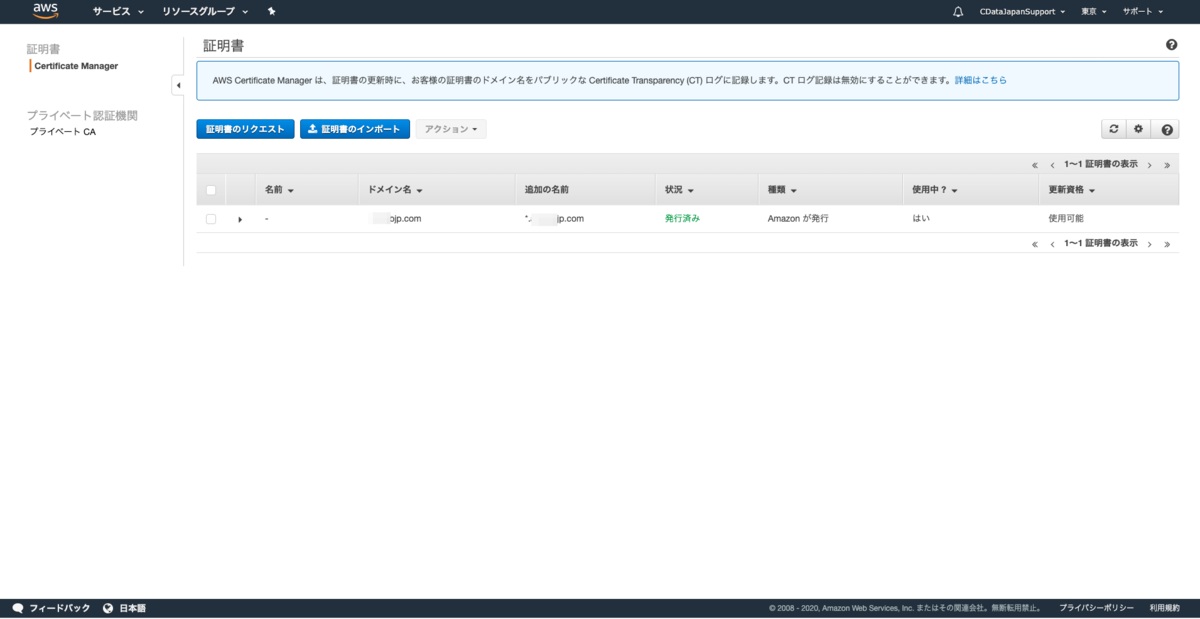Change language via 日本語 in footer
Viewport: 1200px width, 619px height.
pyautogui.click(x=124, y=608)
